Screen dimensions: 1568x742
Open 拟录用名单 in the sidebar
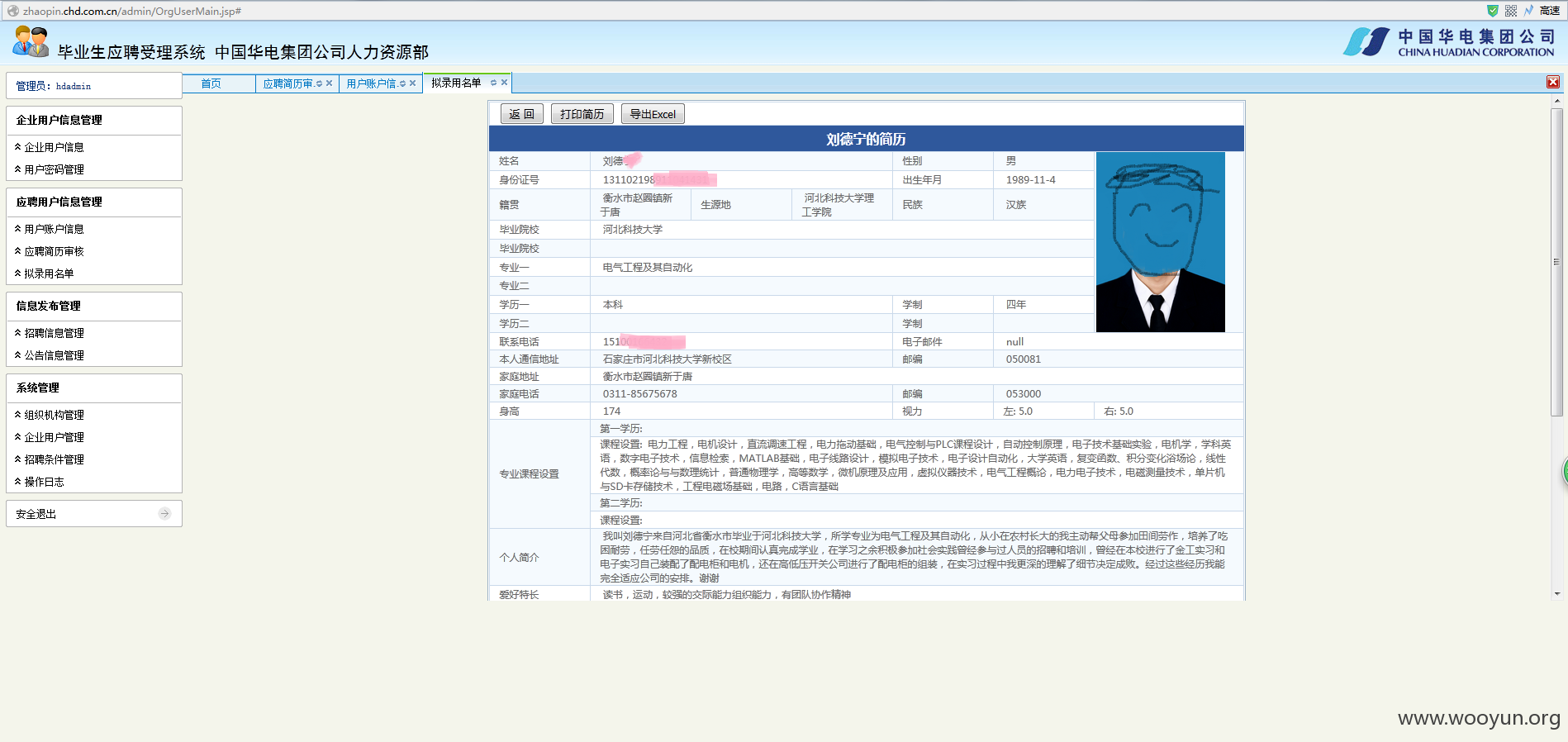tap(50, 273)
